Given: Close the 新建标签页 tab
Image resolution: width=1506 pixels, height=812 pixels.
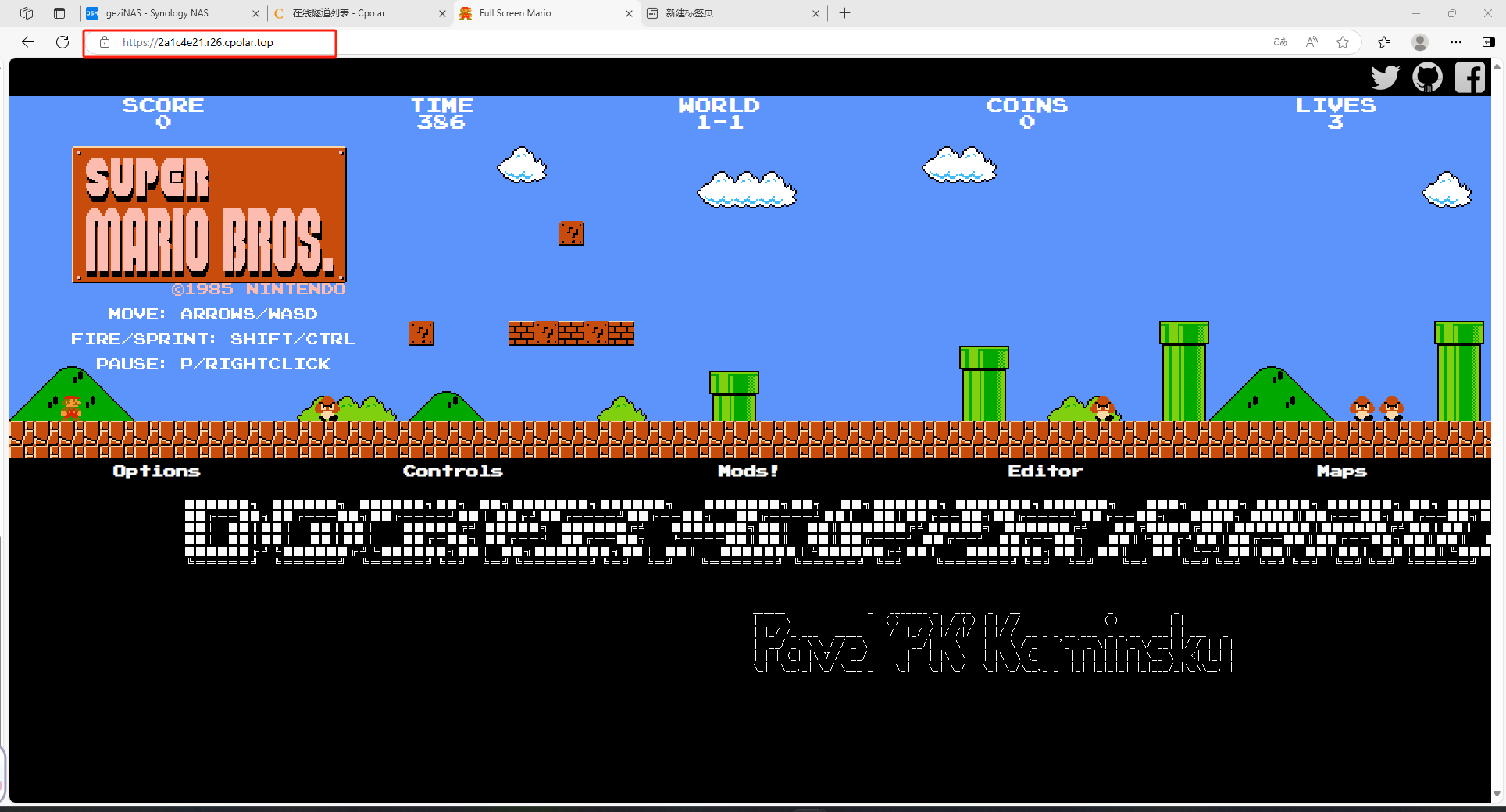Looking at the screenshot, I should [815, 13].
